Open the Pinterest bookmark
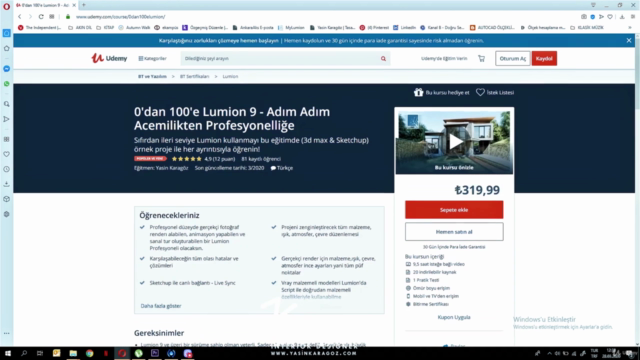Screen dimensions: 640x360 [374, 28]
